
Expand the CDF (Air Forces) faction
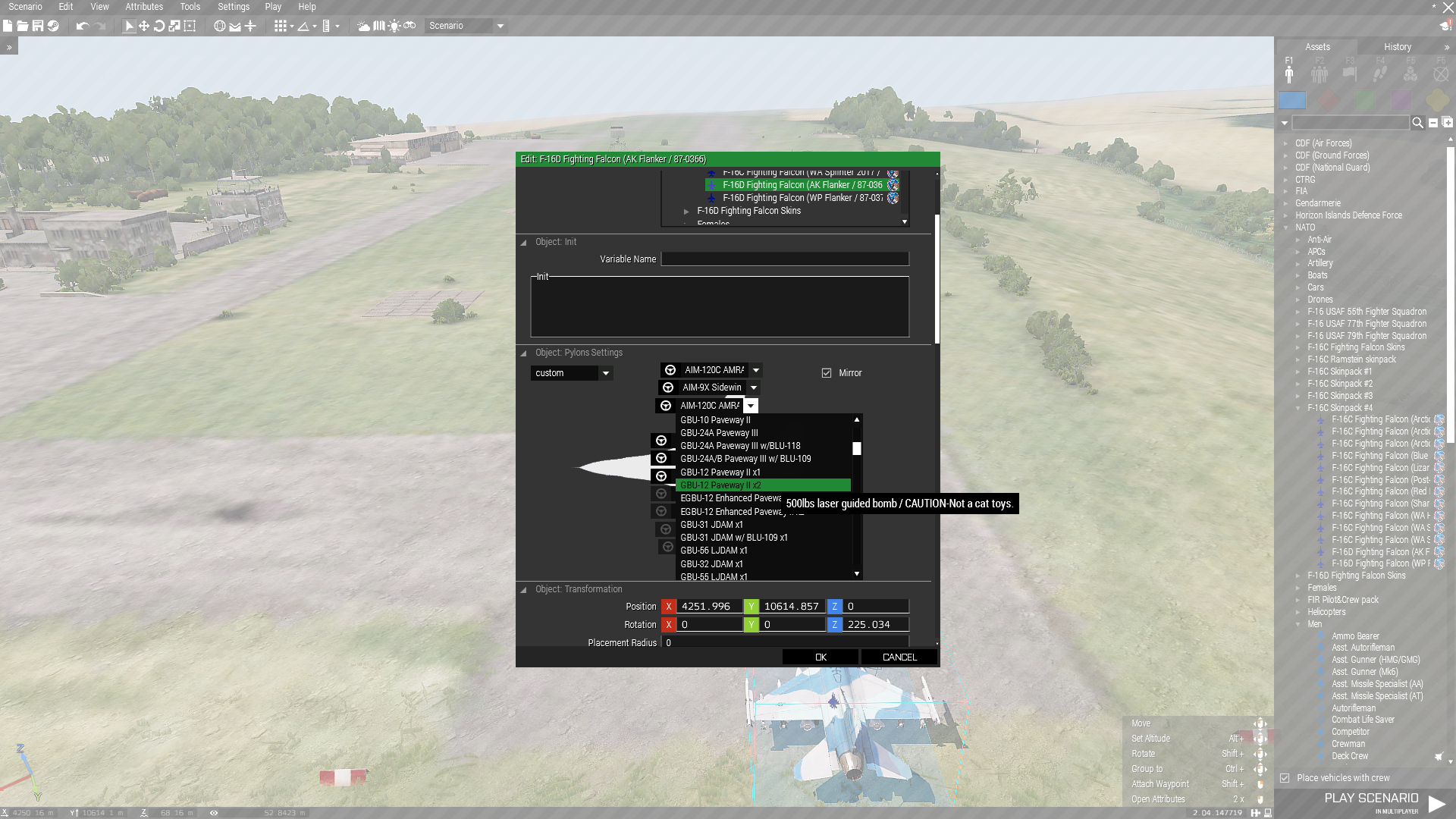(1285, 143)
